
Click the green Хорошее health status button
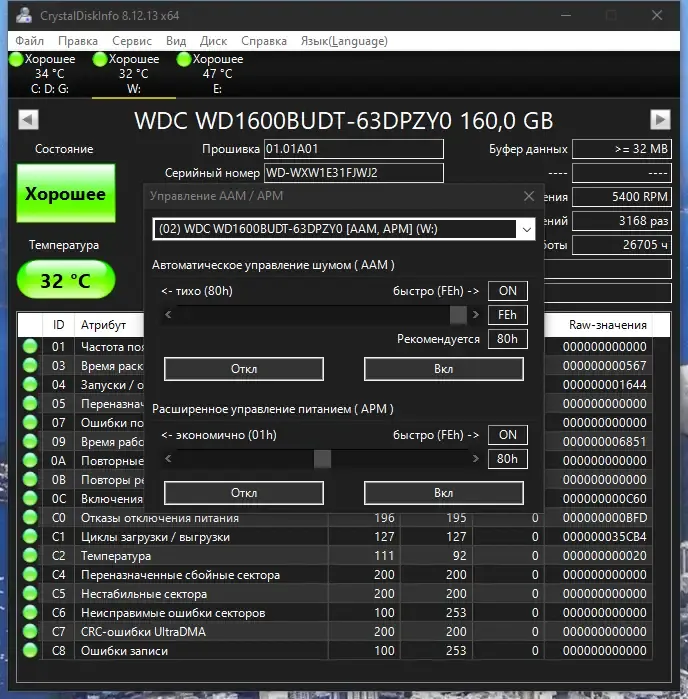coord(66,193)
